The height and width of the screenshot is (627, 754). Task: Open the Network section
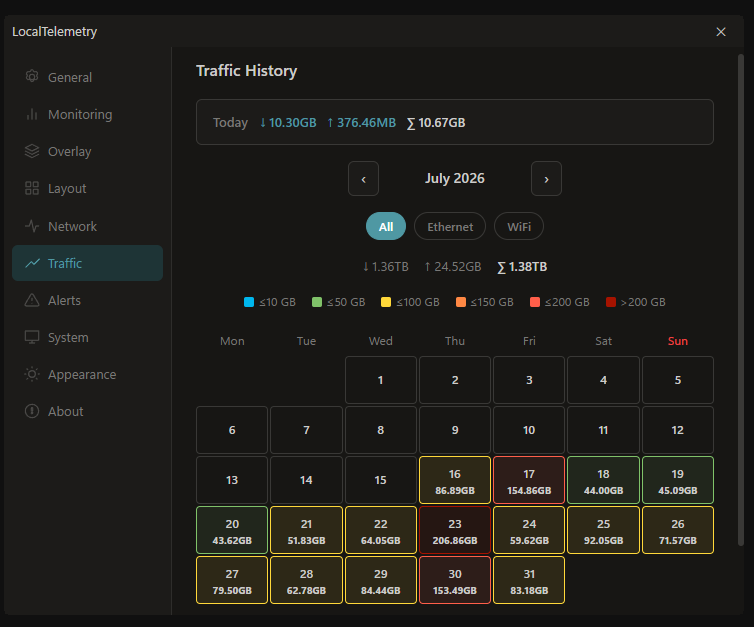click(x=88, y=226)
